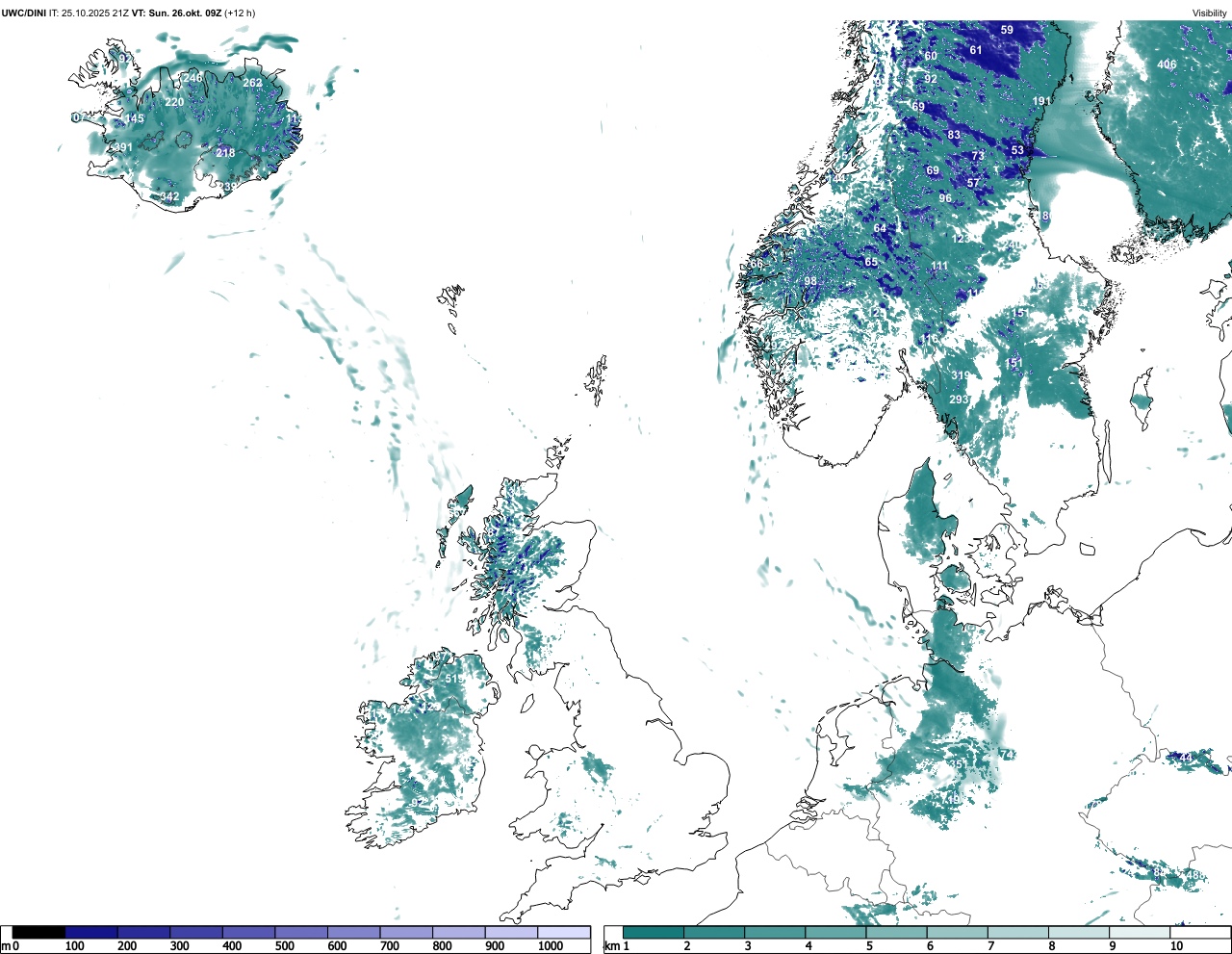Click the 262 value in northeast Iceland
Image resolution: width=1232 pixels, height=954 pixels.
coord(252,83)
